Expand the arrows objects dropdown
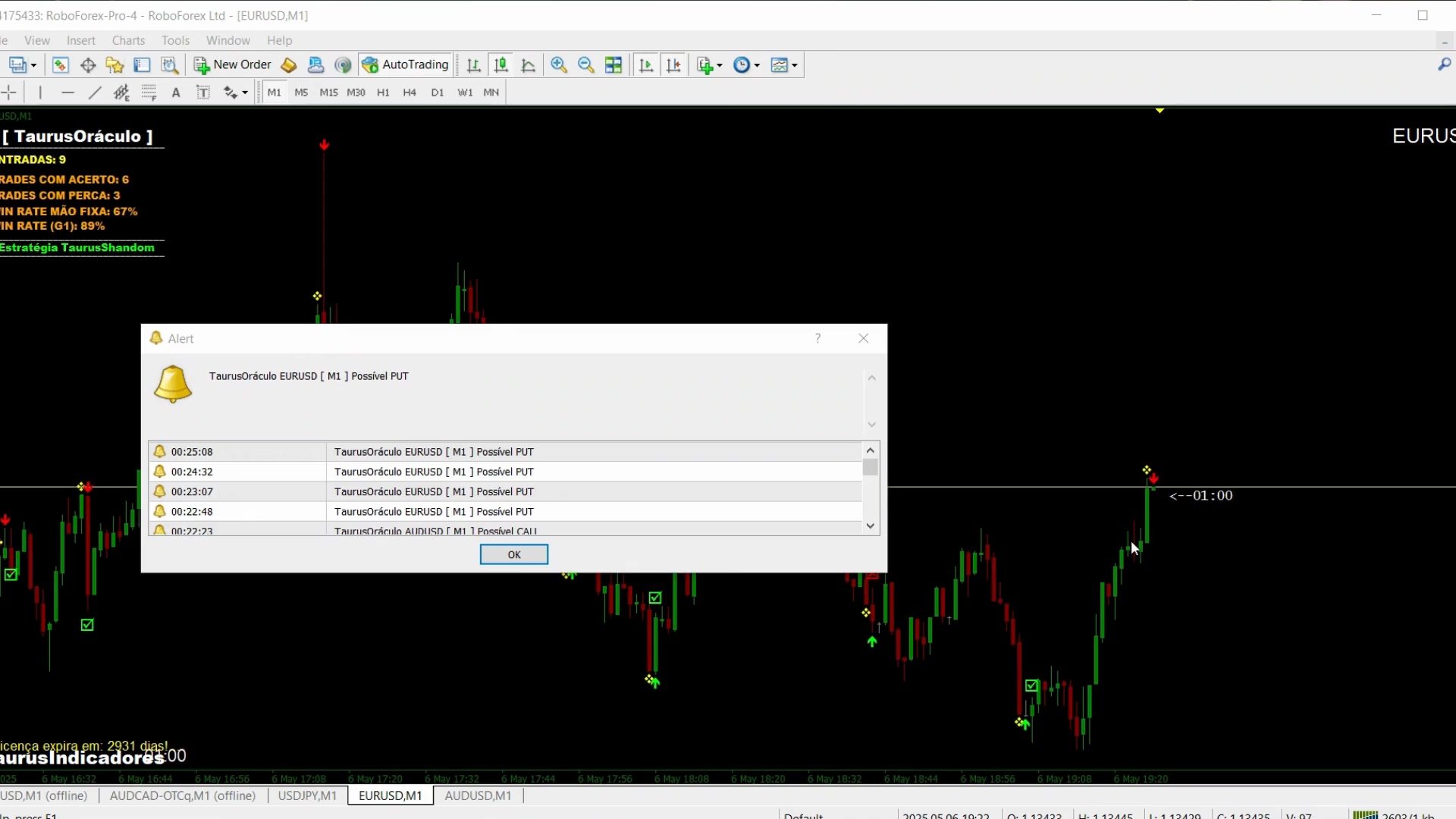The image size is (1456, 819). [x=245, y=93]
